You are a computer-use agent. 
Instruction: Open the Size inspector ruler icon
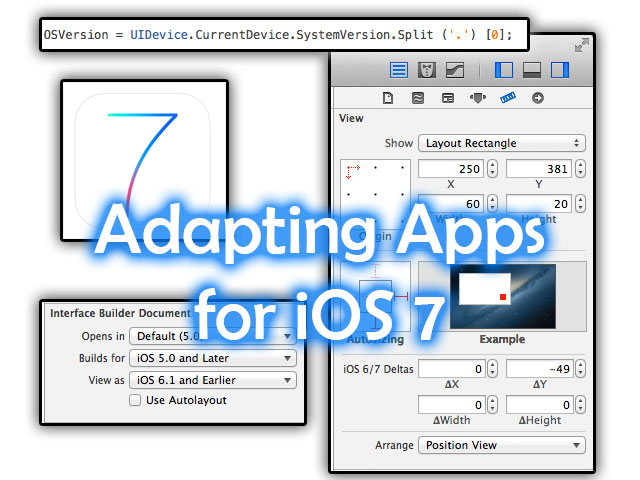click(x=508, y=98)
